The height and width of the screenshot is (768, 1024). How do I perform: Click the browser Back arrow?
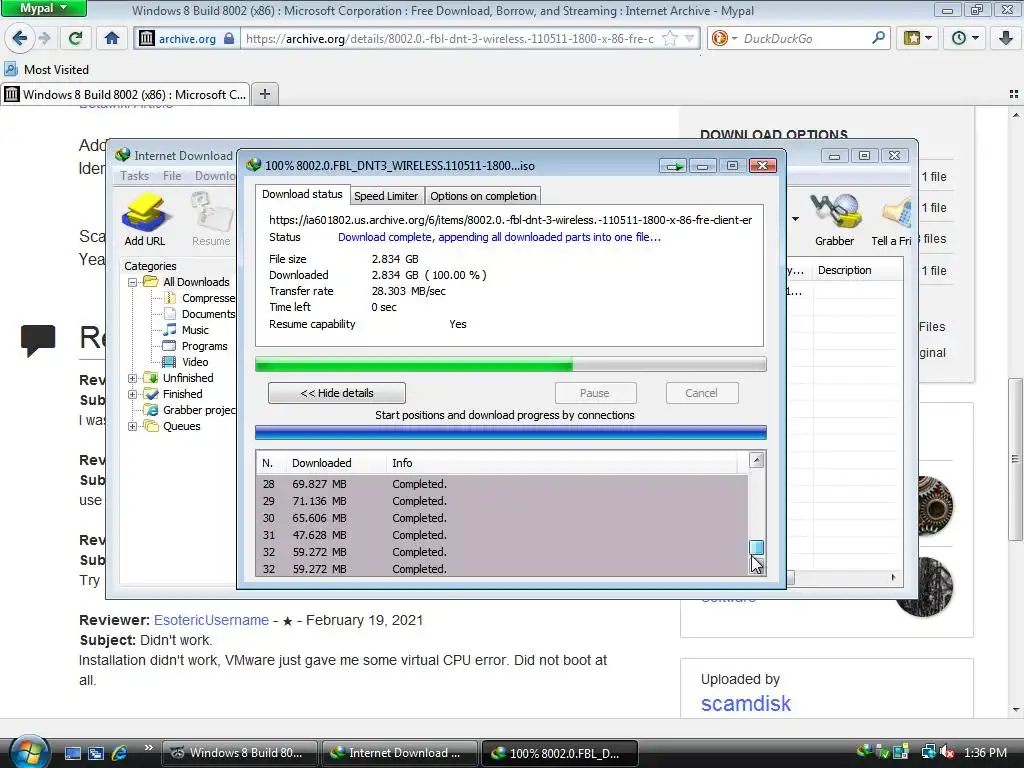pyautogui.click(x=20, y=39)
